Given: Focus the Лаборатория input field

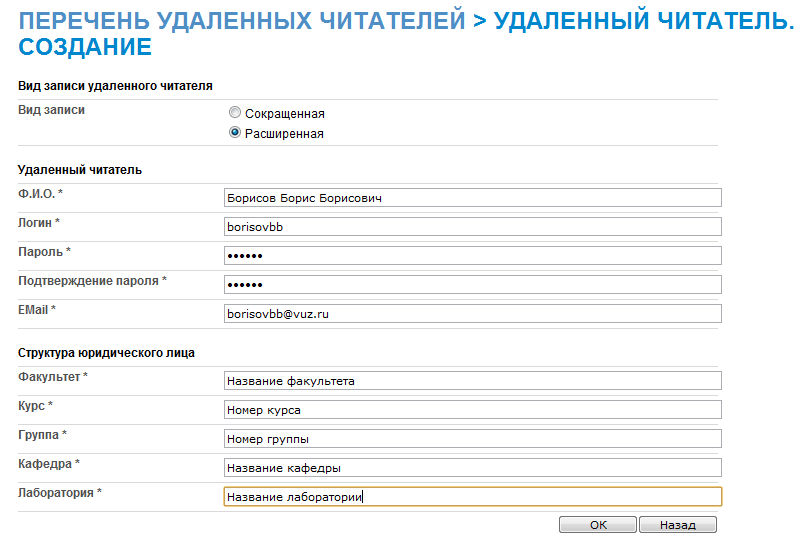Looking at the screenshot, I should point(473,496).
